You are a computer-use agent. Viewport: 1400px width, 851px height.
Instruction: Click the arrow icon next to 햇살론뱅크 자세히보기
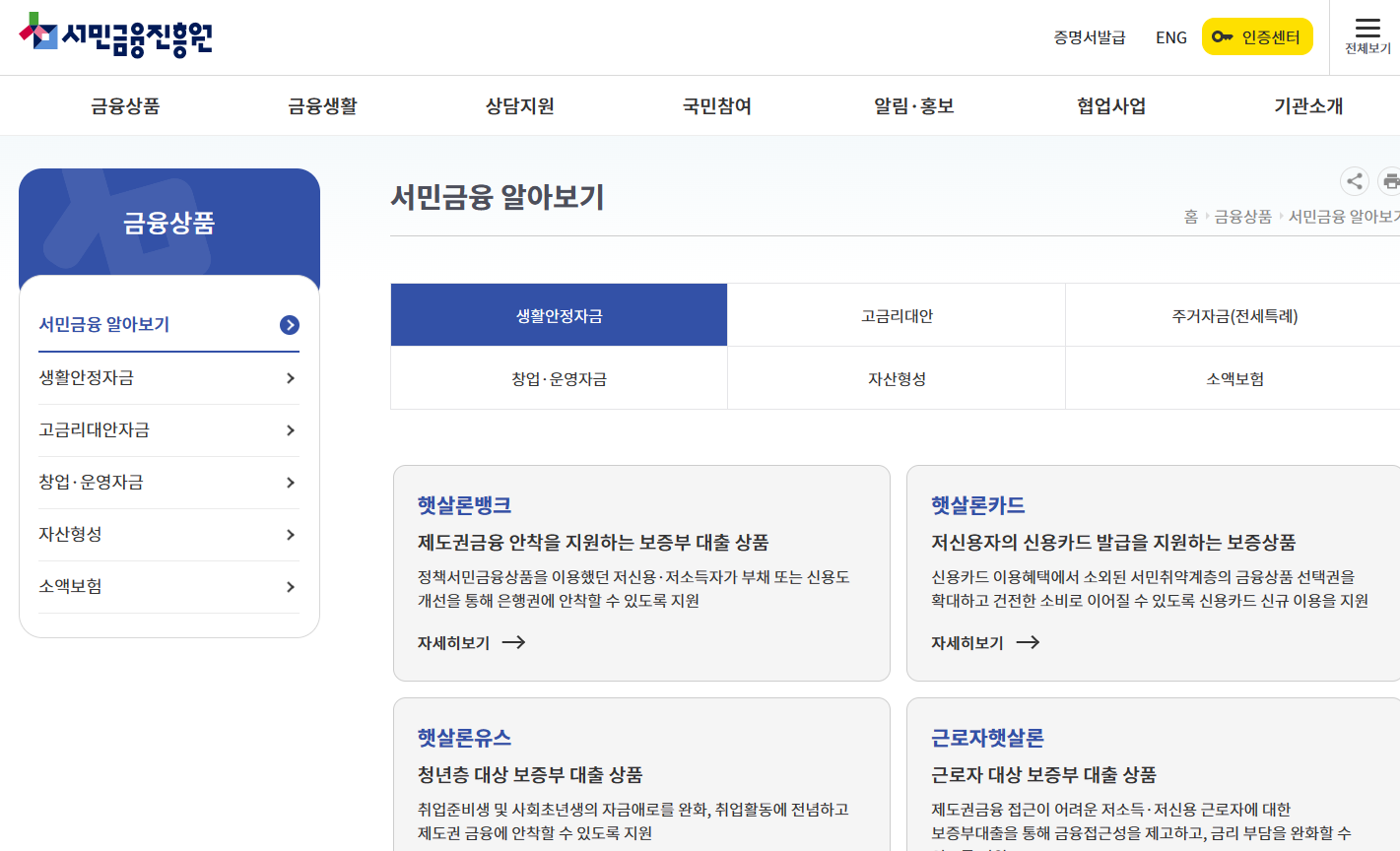pos(513,642)
